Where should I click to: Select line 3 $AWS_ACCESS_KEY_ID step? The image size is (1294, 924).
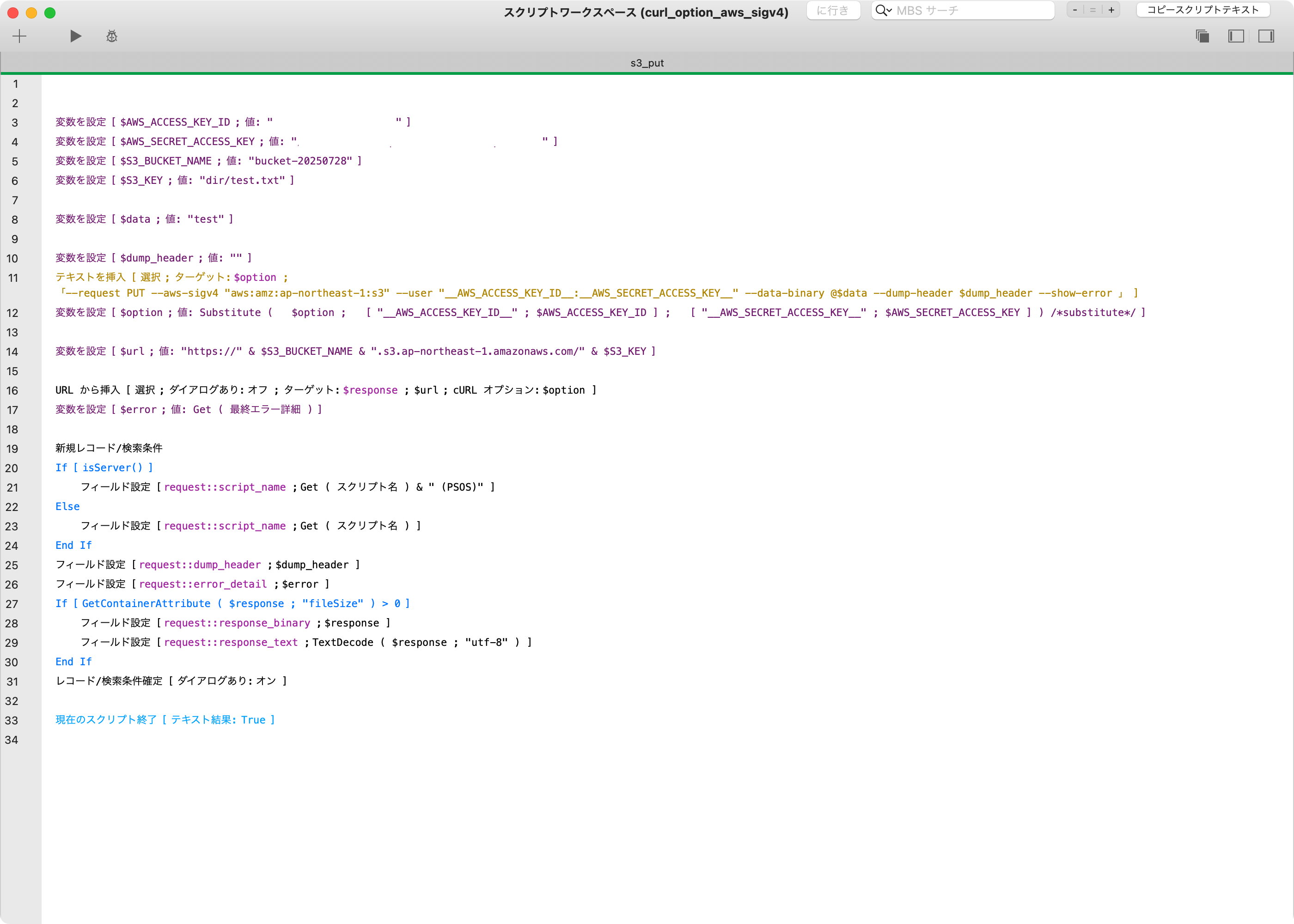233,122
